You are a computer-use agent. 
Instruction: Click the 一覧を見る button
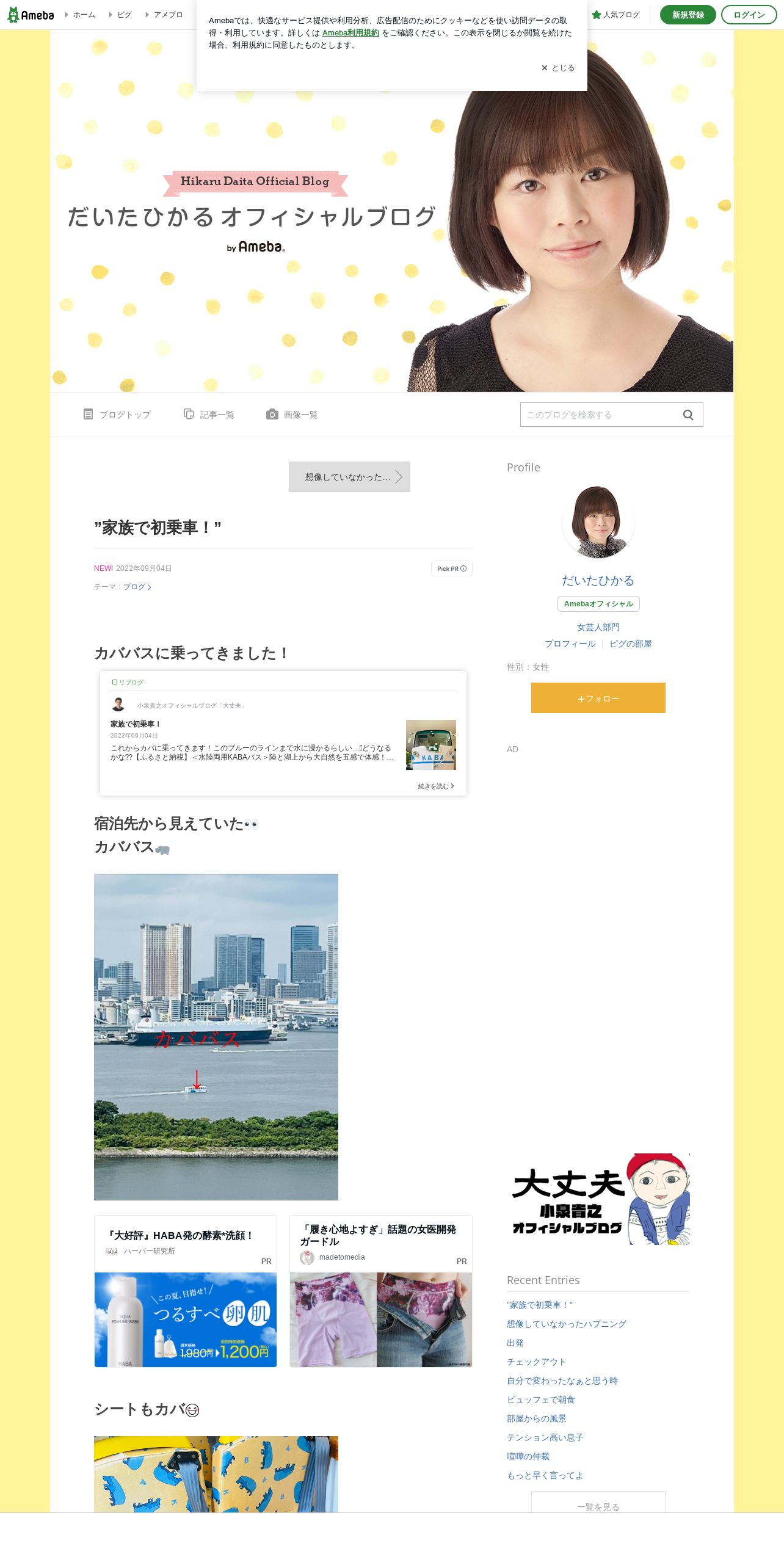(x=598, y=1502)
